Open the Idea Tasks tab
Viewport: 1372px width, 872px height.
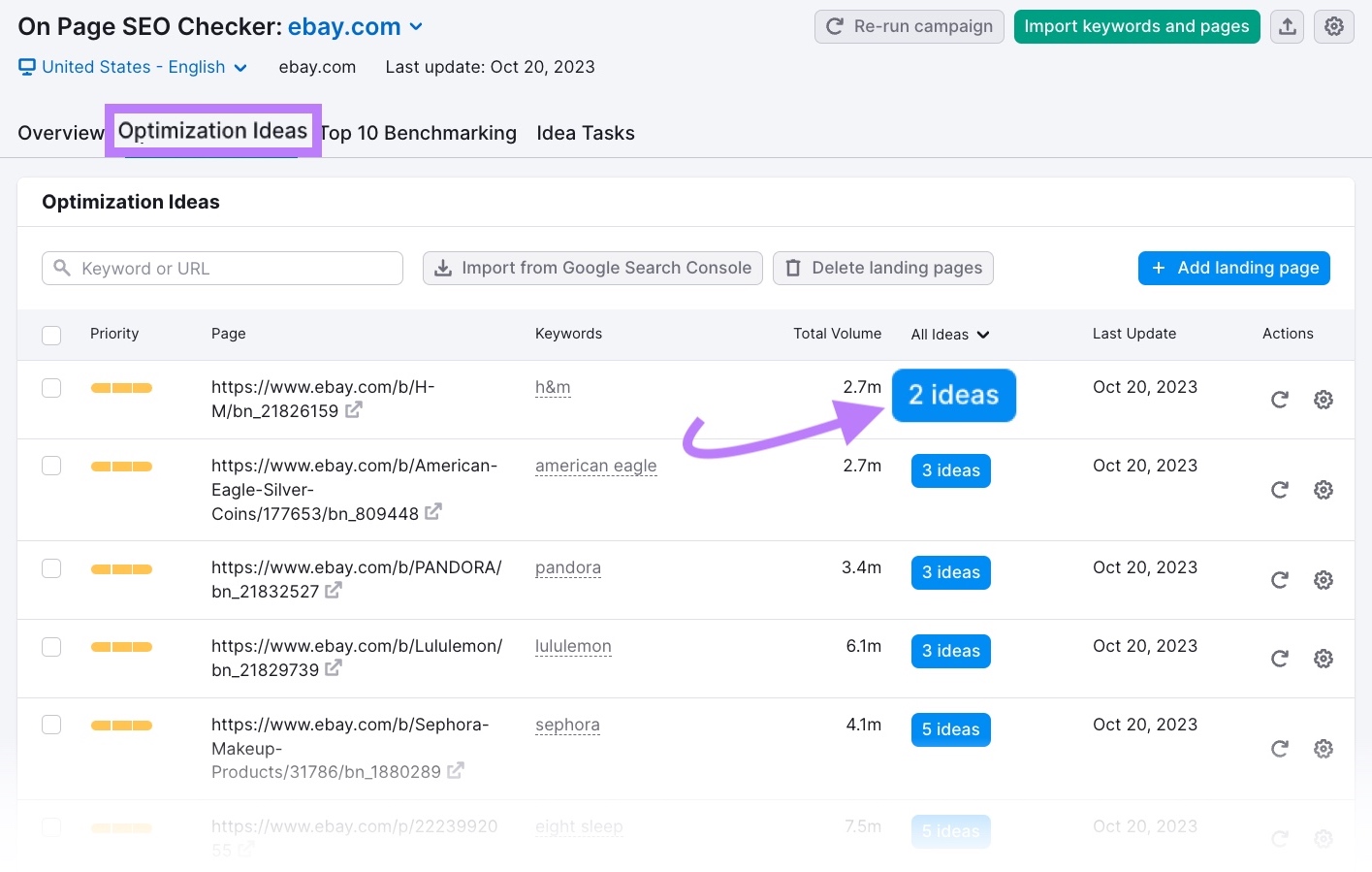(x=586, y=133)
